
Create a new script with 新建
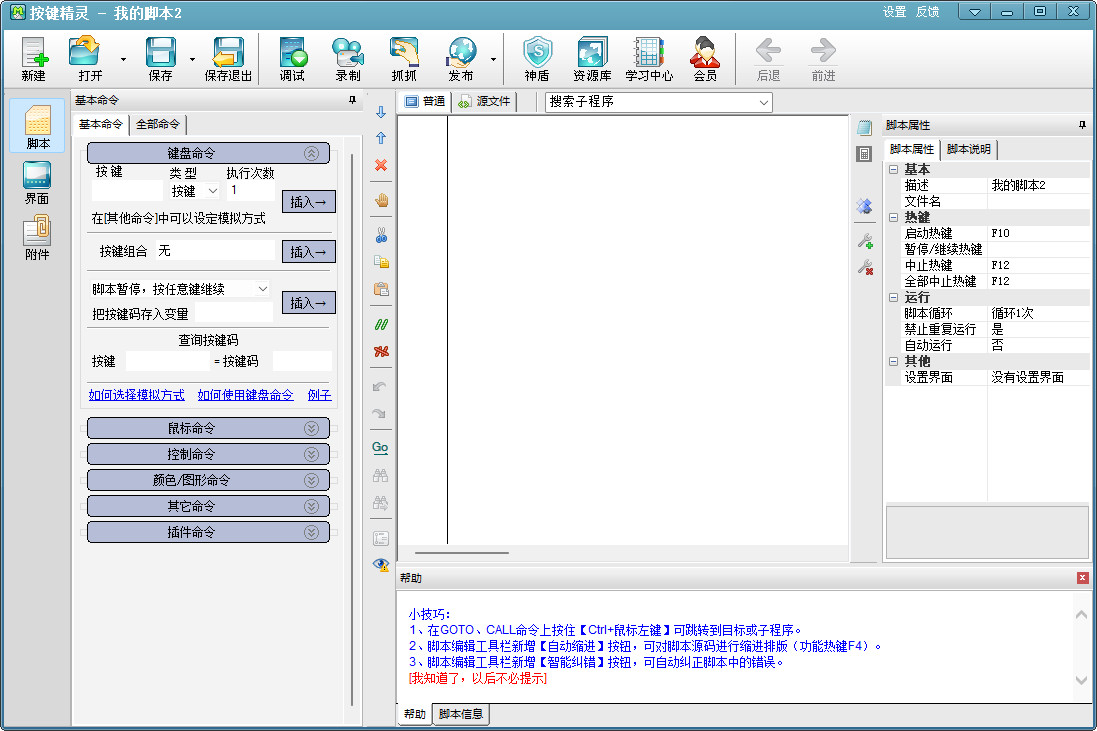[x=34, y=58]
